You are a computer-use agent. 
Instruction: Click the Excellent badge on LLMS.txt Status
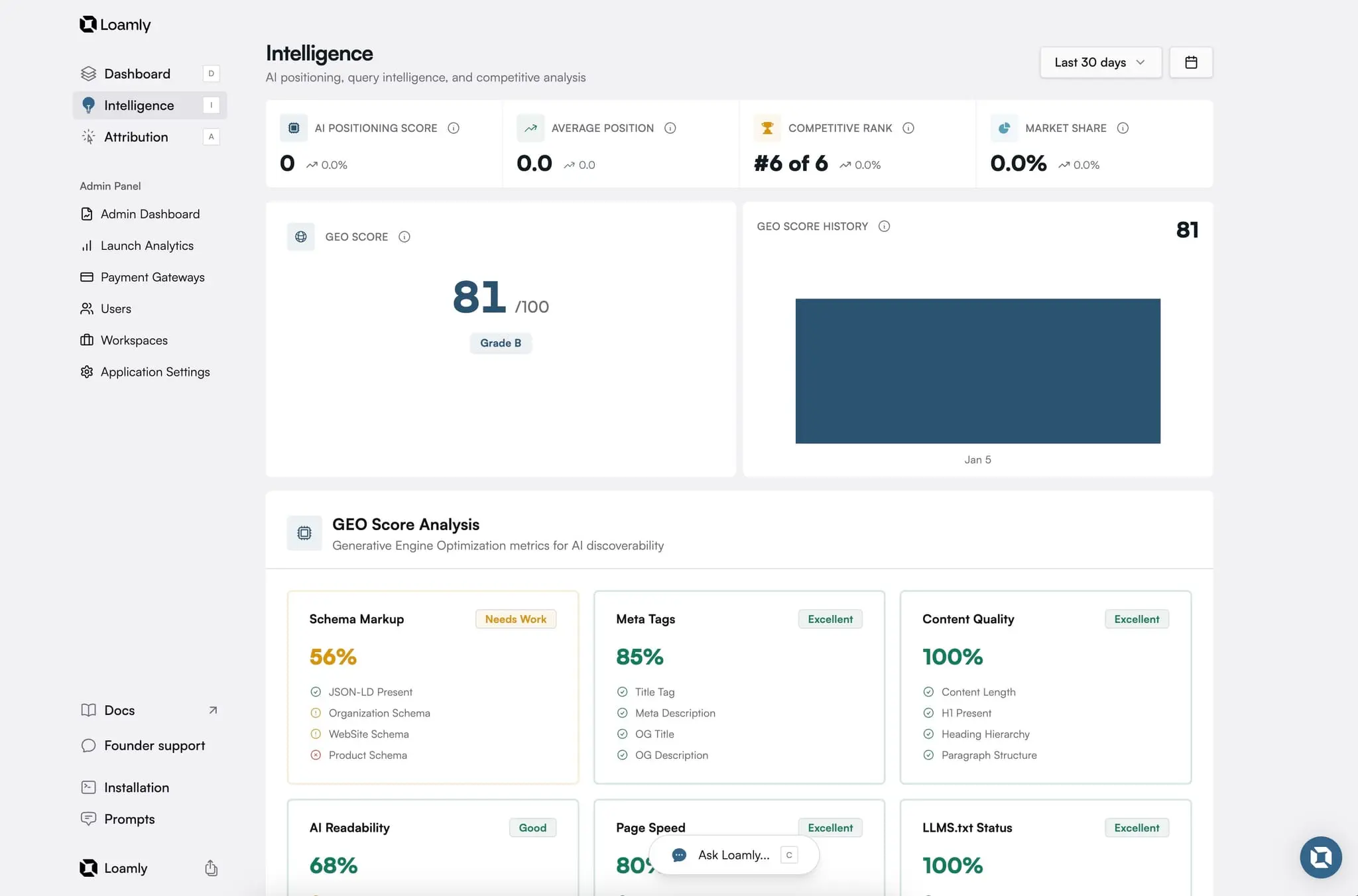click(x=1137, y=828)
